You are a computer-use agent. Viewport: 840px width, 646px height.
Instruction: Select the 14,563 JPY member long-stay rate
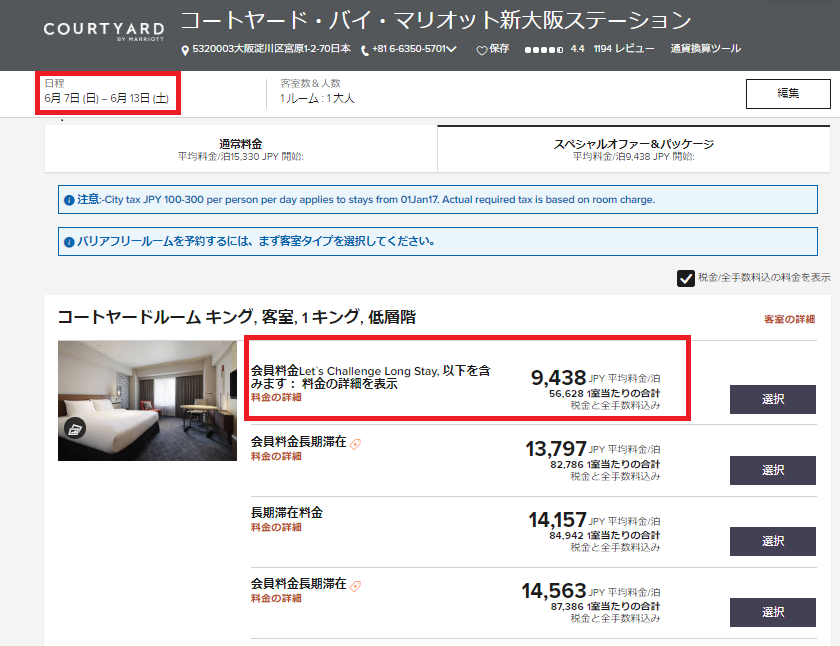pyautogui.click(x=772, y=612)
